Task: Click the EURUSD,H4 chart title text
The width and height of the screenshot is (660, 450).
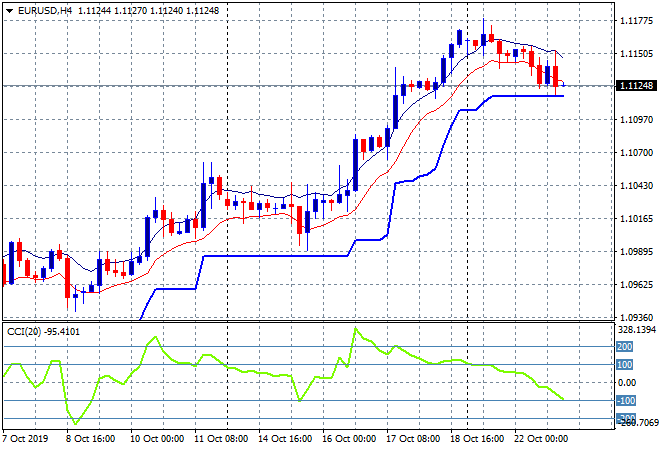Action: tap(45, 11)
